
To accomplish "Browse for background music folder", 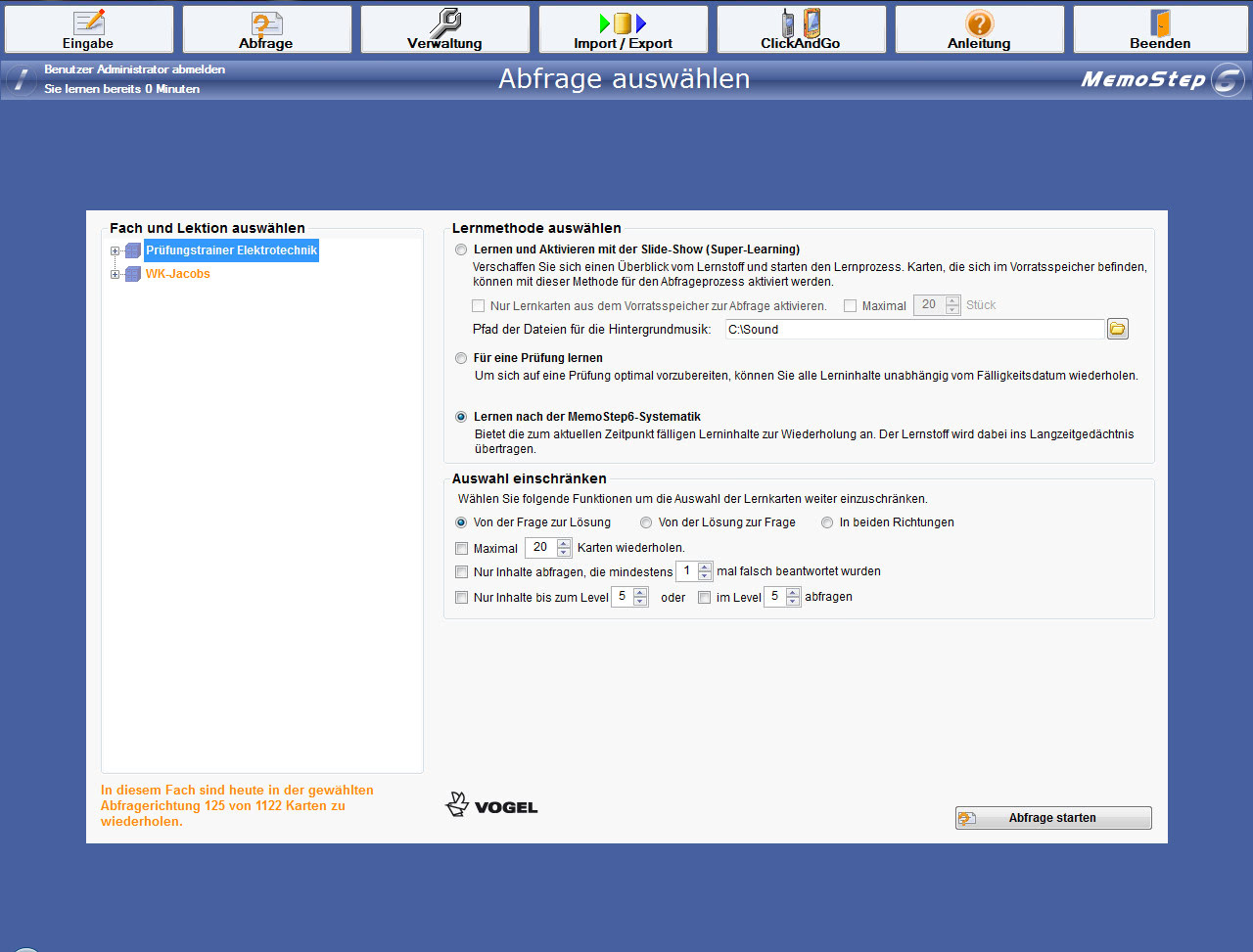I will [x=1117, y=330].
